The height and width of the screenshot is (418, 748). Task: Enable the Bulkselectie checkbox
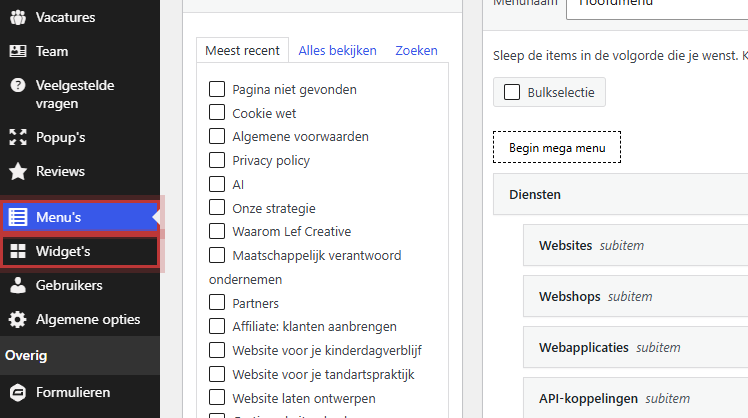[x=512, y=92]
